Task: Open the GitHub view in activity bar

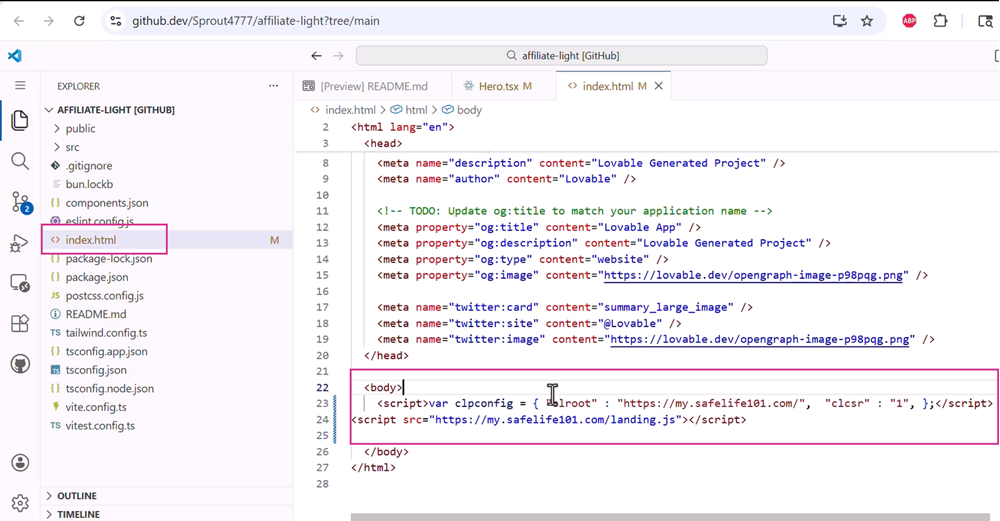Action: coord(20,364)
